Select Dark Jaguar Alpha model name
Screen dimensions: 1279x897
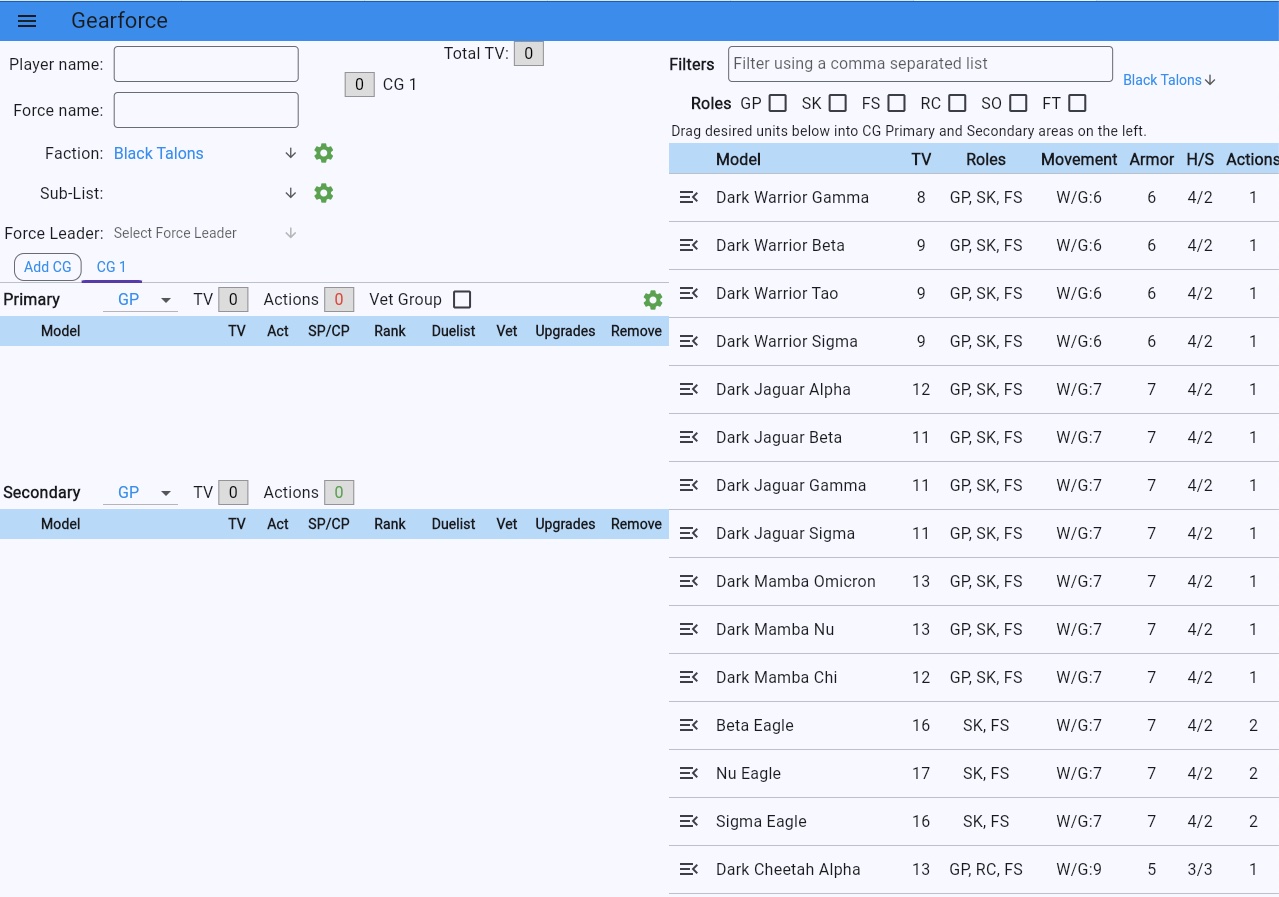(x=783, y=389)
